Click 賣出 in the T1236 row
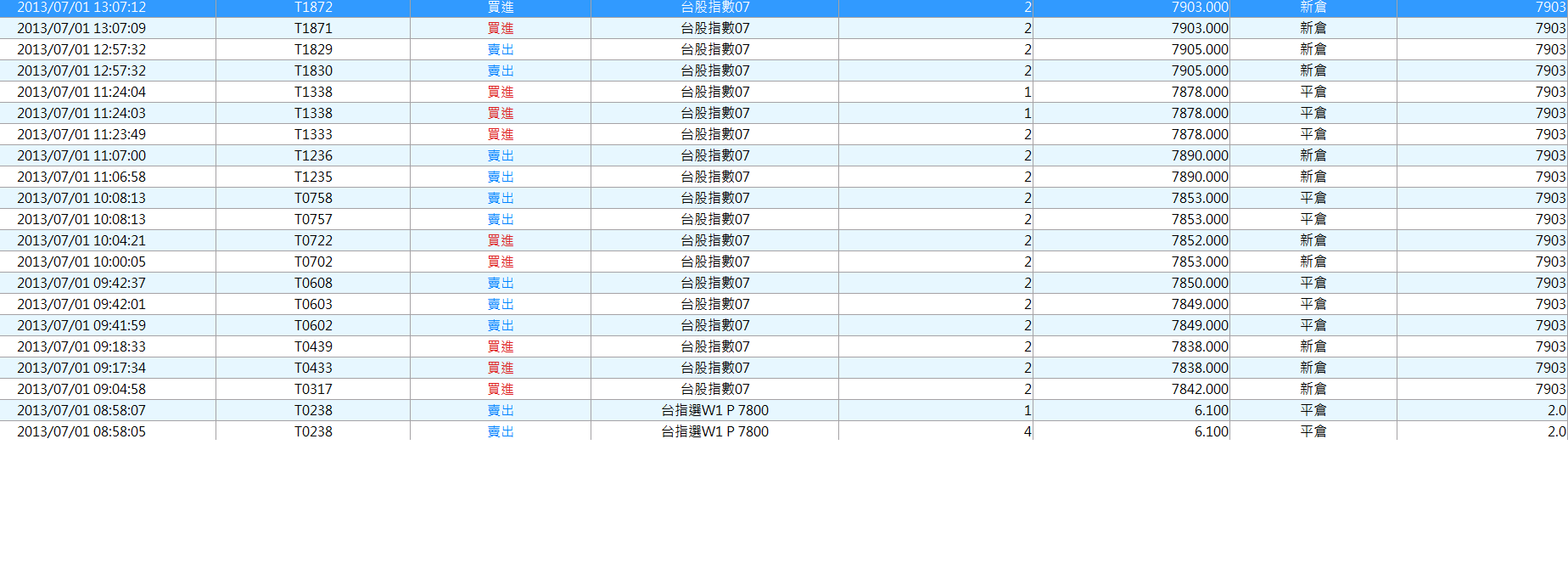The height and width of the screenshot is (574, 1568). point(501,155)
